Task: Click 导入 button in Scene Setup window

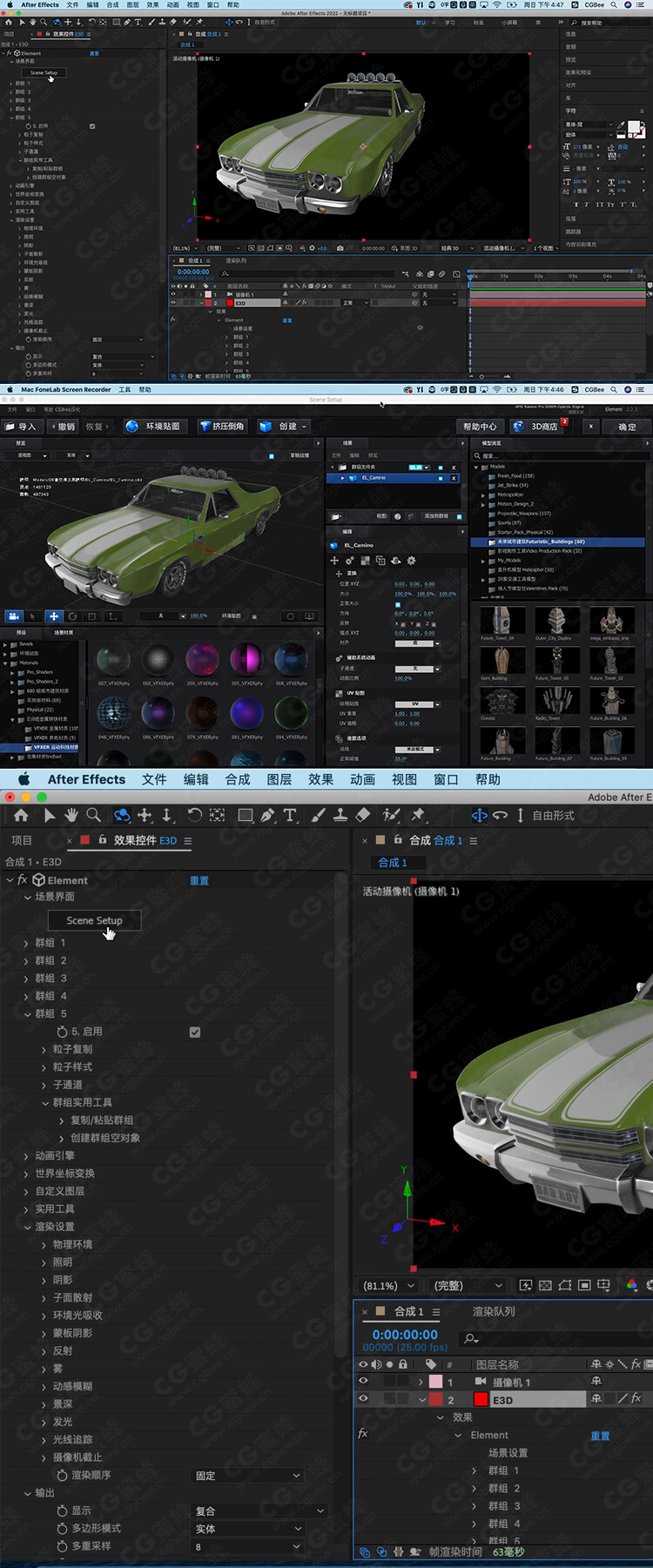Action: tap(23, 427)
